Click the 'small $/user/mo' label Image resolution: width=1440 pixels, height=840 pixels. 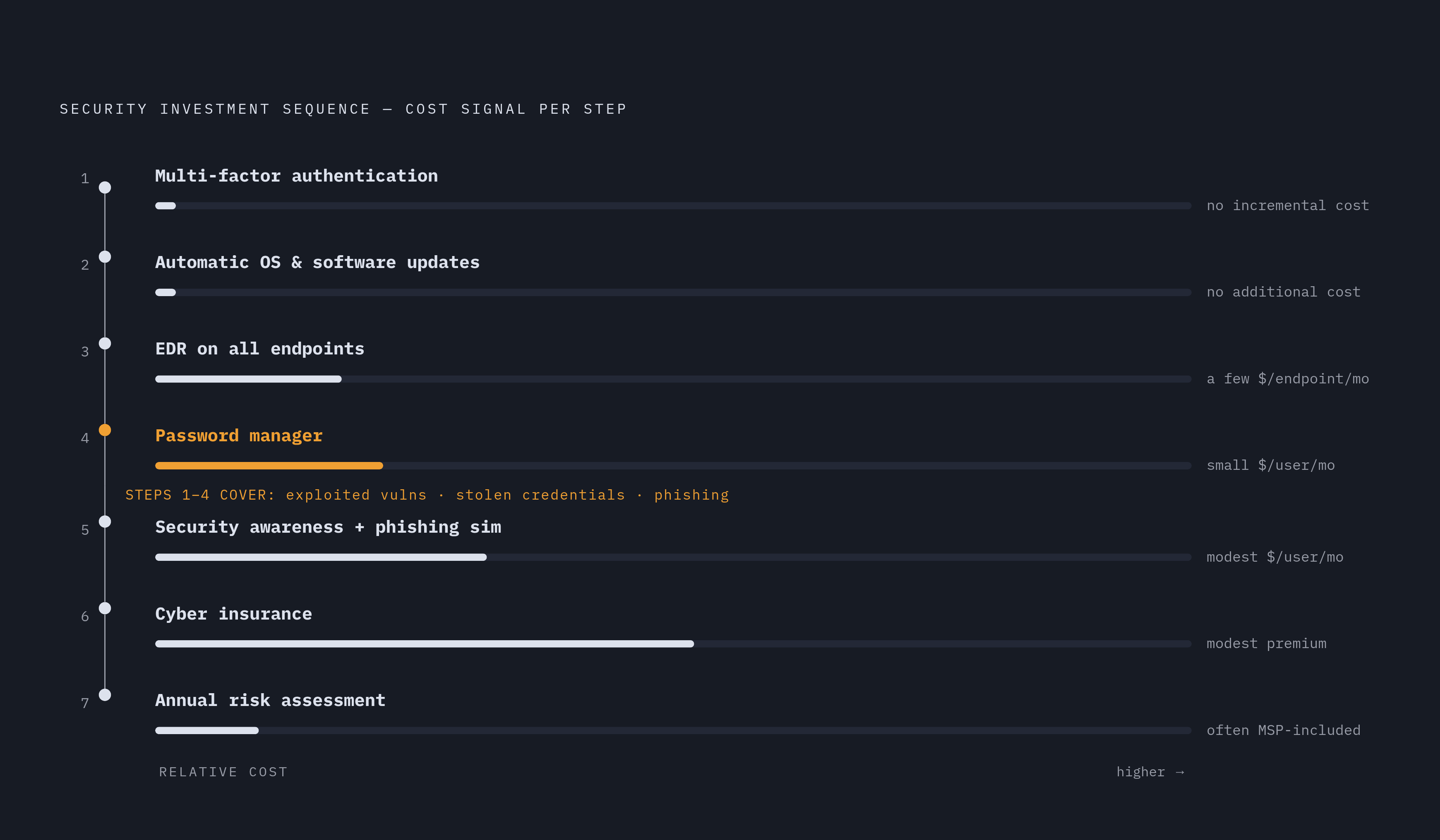(x=1271, y=466)
